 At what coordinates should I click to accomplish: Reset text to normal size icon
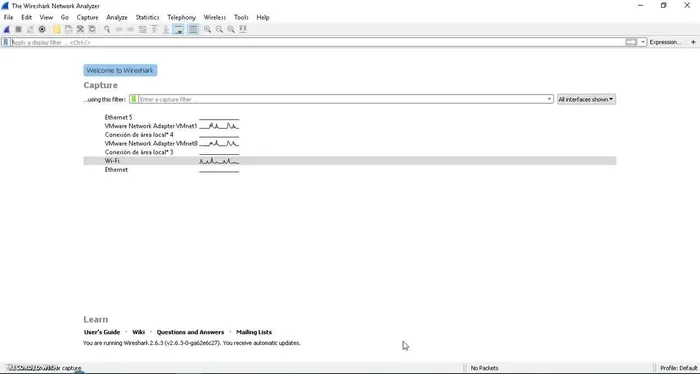231,29
